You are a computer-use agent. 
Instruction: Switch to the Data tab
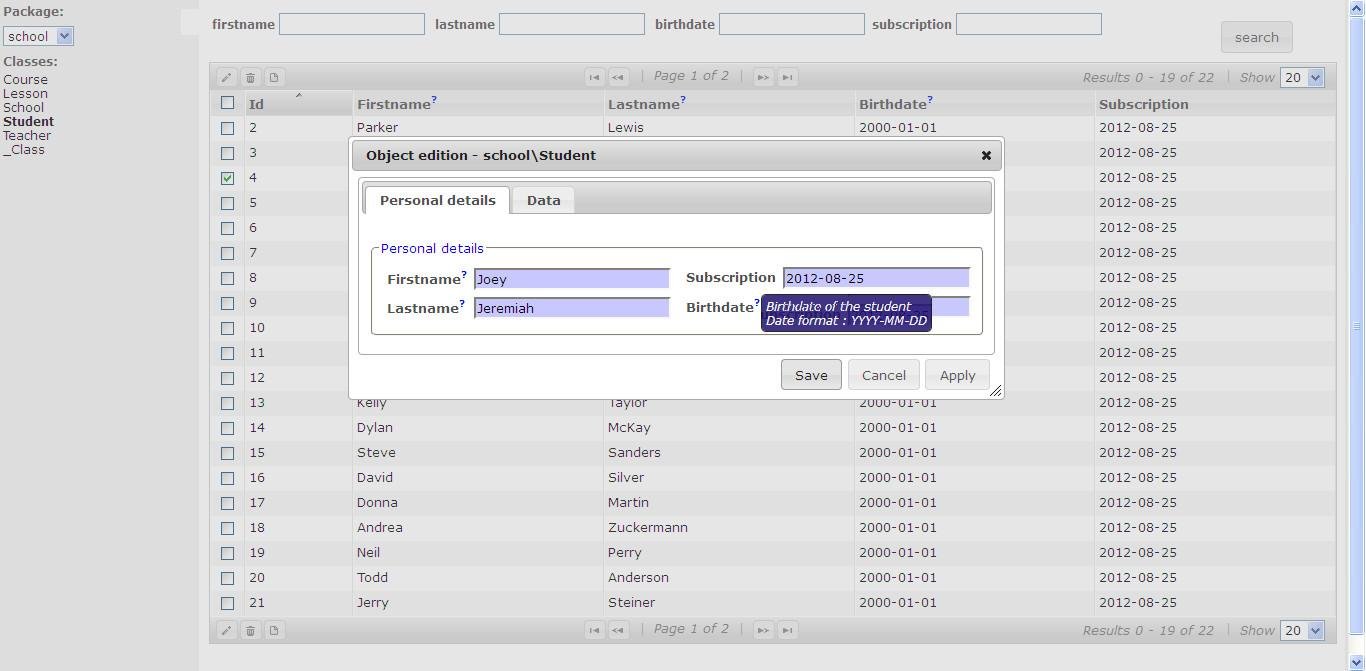pyautogui.click(x=543, y=199)
